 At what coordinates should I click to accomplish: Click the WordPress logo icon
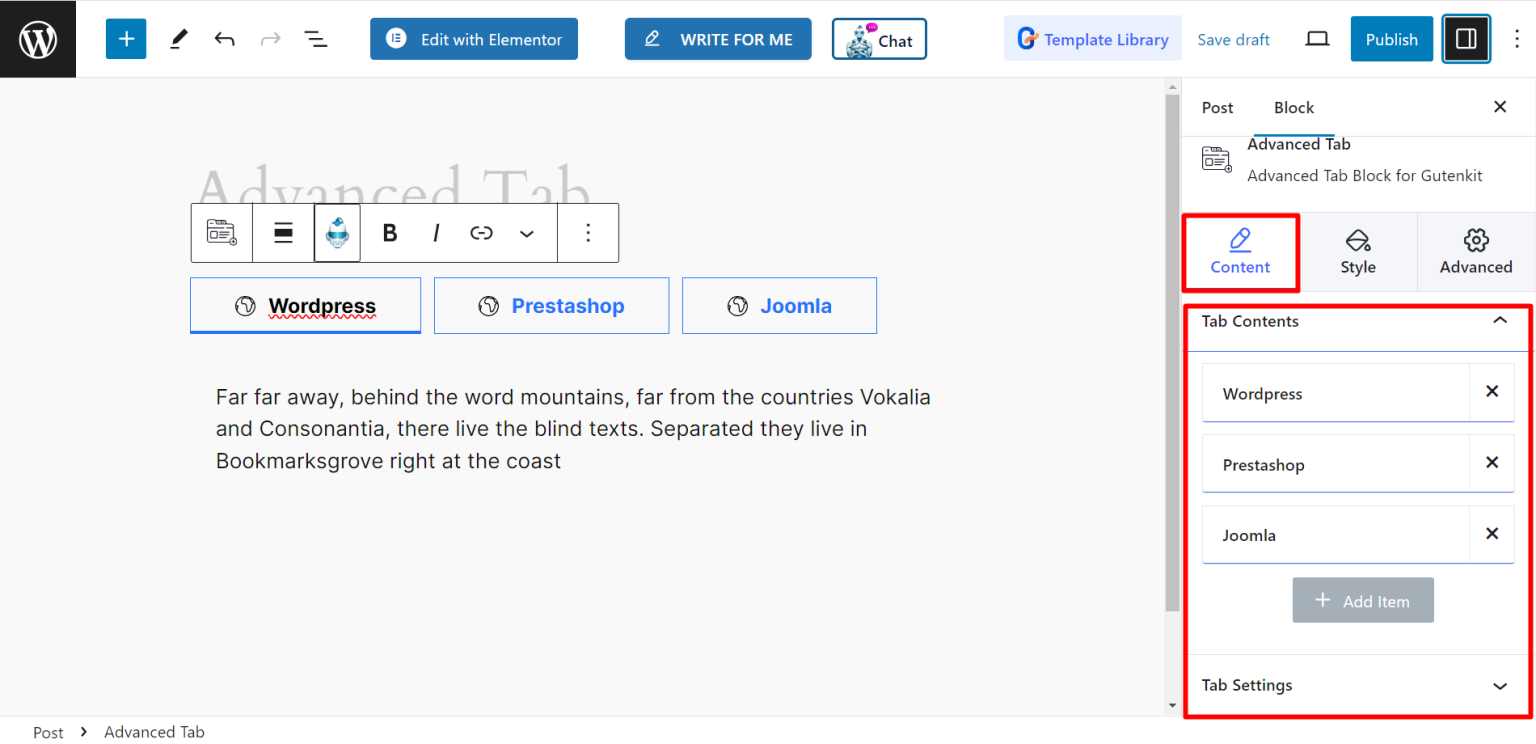38,39
